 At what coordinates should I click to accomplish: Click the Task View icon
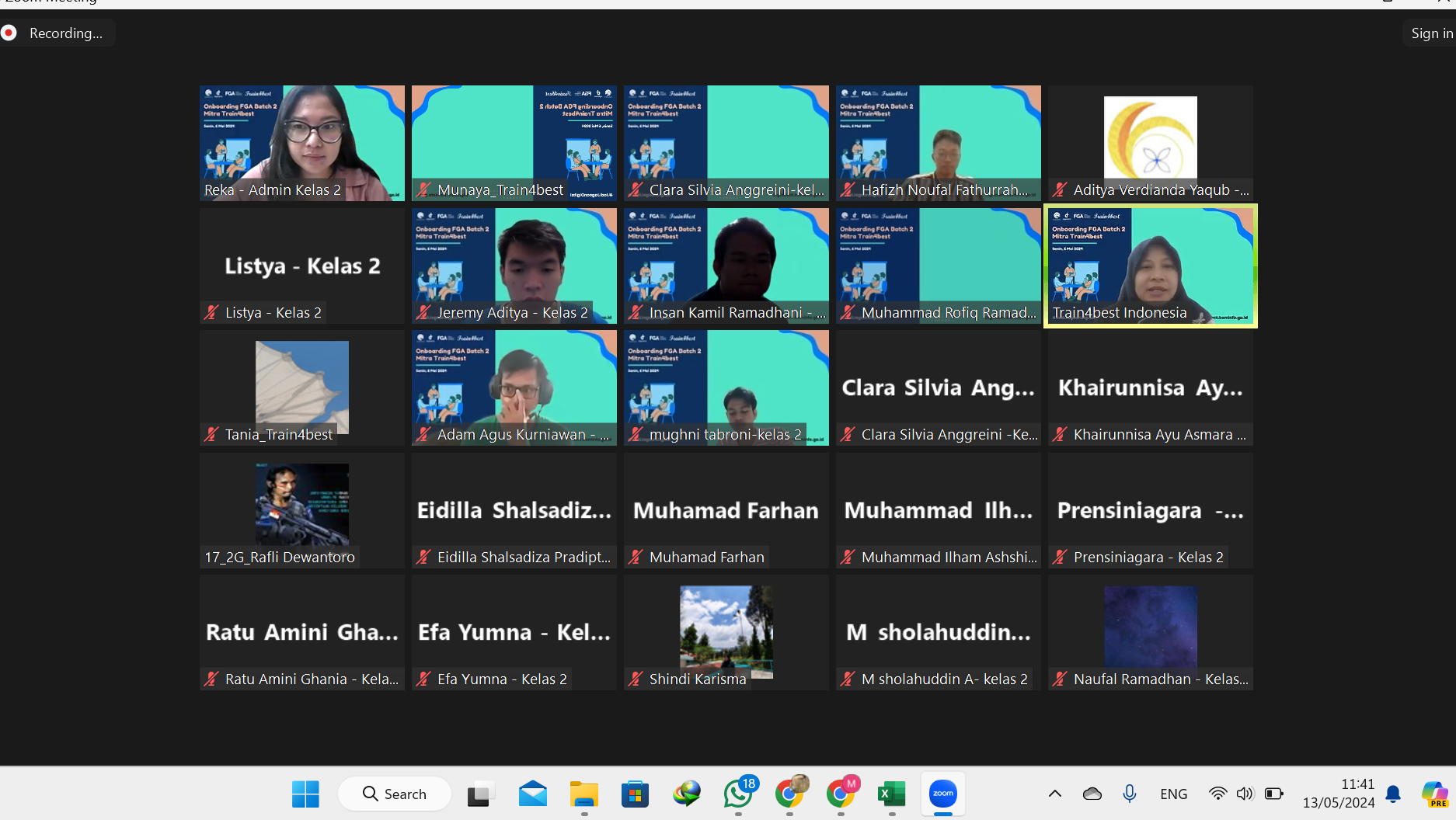click(x=481, y=794)
